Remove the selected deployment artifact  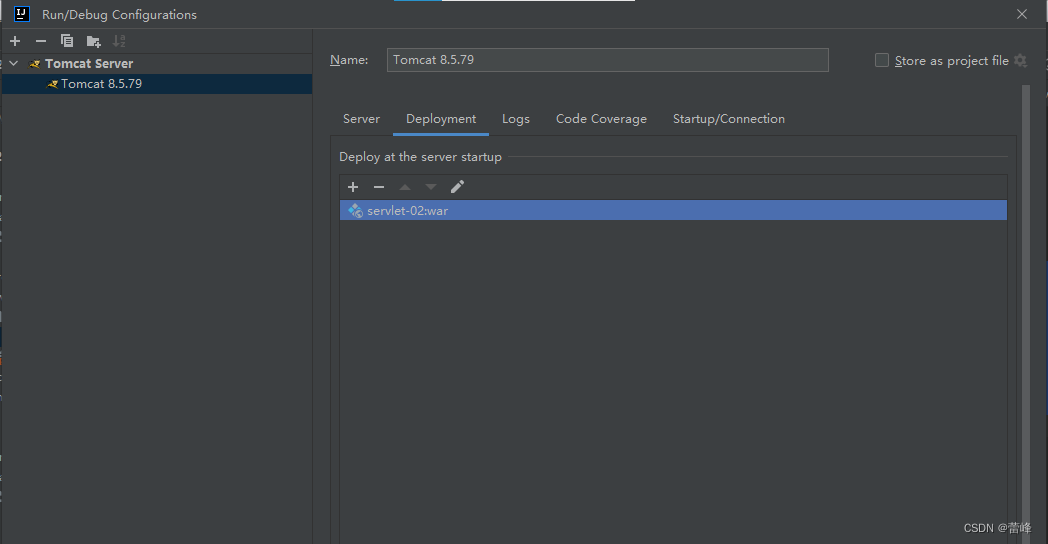[379, 187]
